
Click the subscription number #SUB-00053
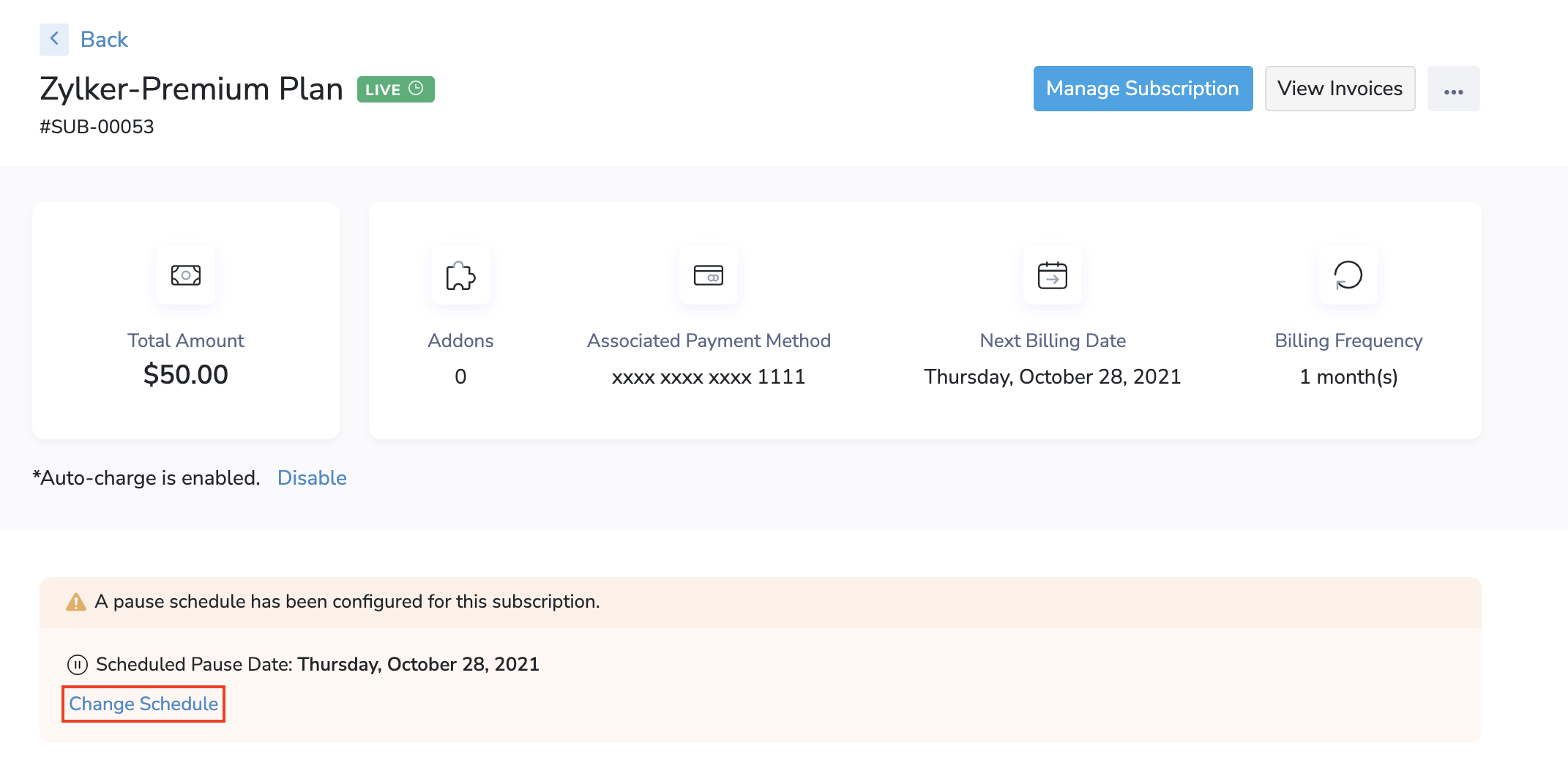coord(97,127)
